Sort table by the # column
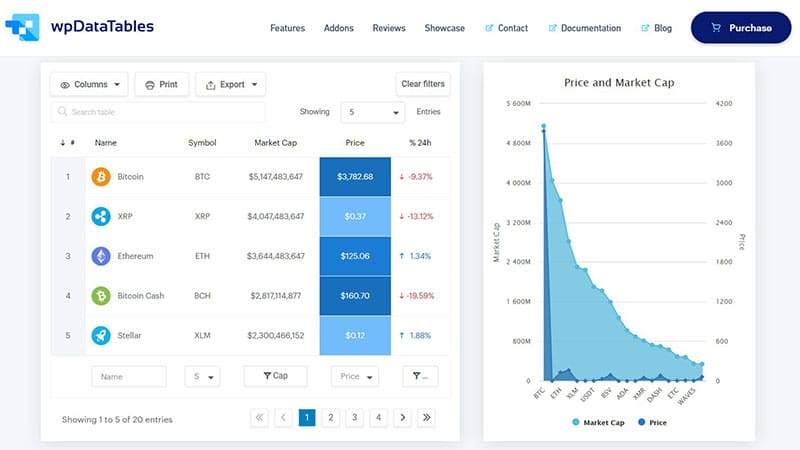This screenshot has width=800, height=450. (x=67, y=143)
